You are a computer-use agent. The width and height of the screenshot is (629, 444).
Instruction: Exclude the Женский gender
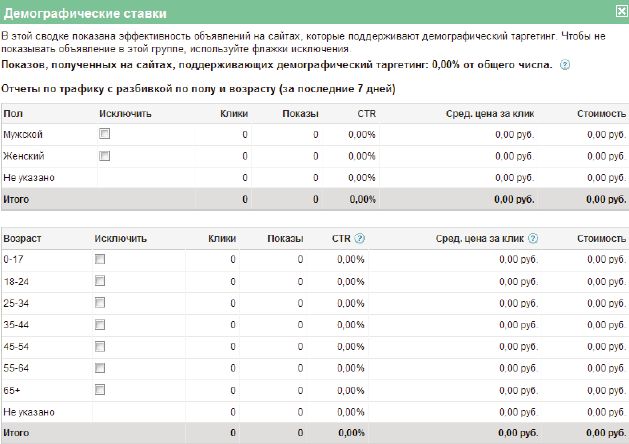click(x=104, y=156)
